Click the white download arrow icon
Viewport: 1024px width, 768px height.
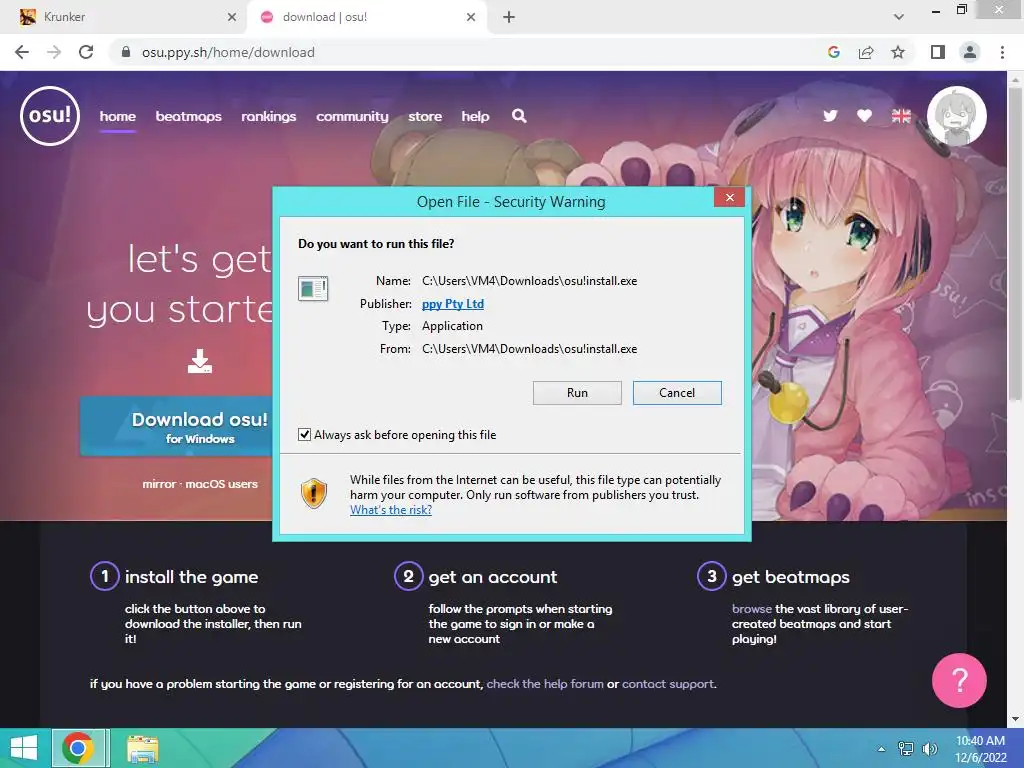(200, 361)
